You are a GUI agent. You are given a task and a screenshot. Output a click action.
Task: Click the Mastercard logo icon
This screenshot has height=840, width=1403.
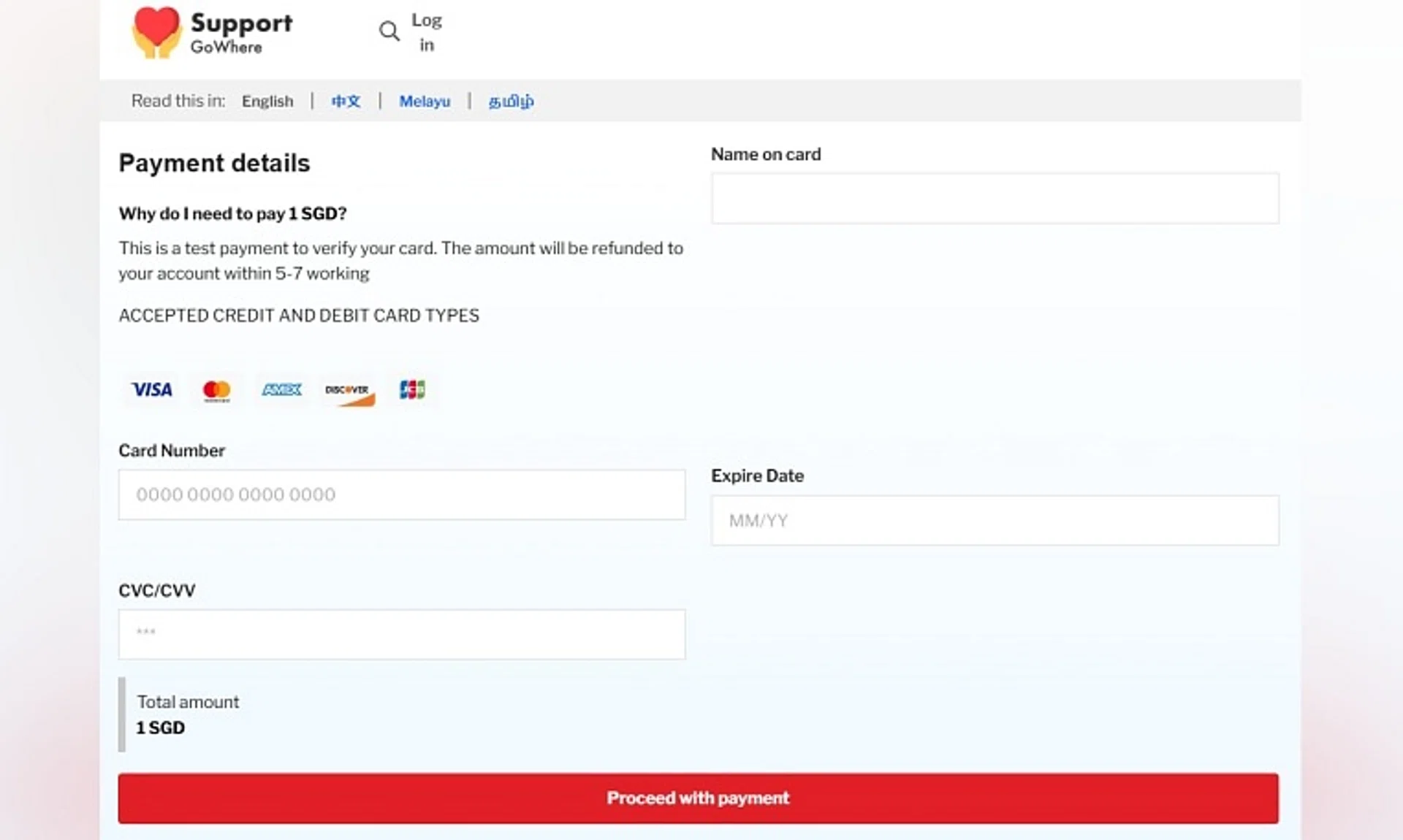tap(216, 391)
